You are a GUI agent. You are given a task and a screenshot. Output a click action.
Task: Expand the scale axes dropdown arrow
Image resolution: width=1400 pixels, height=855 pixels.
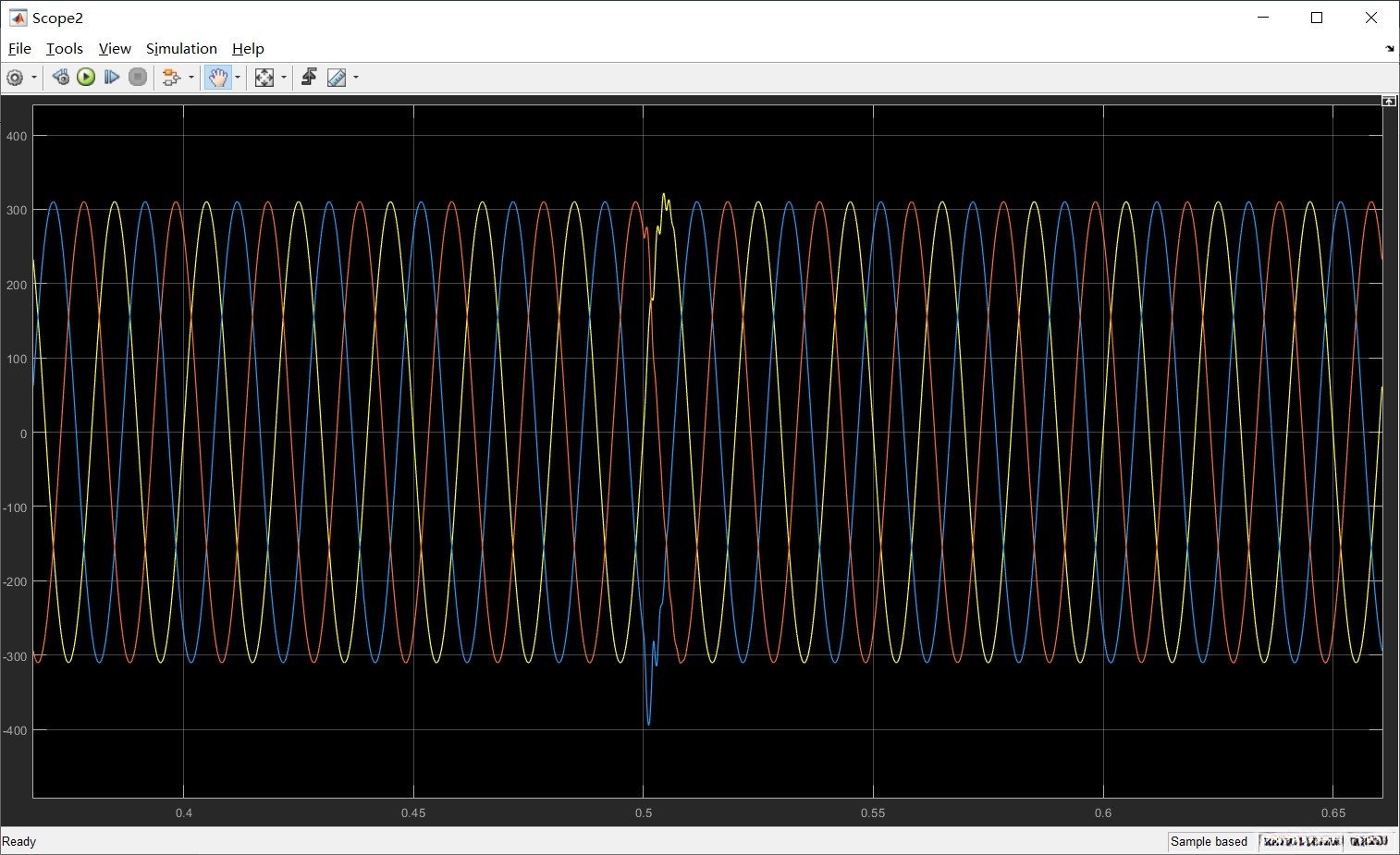(284, 78)
